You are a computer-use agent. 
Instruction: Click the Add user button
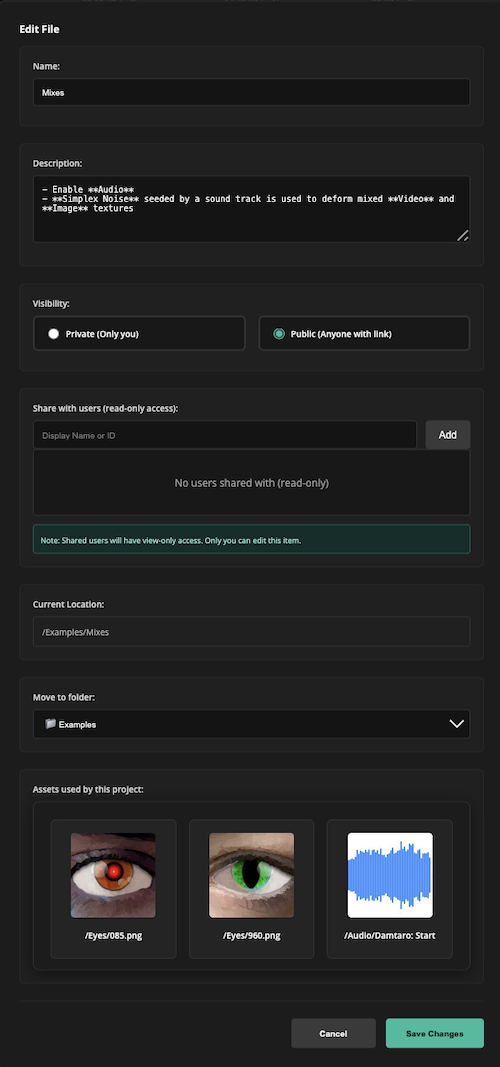[x=448, y=435]
